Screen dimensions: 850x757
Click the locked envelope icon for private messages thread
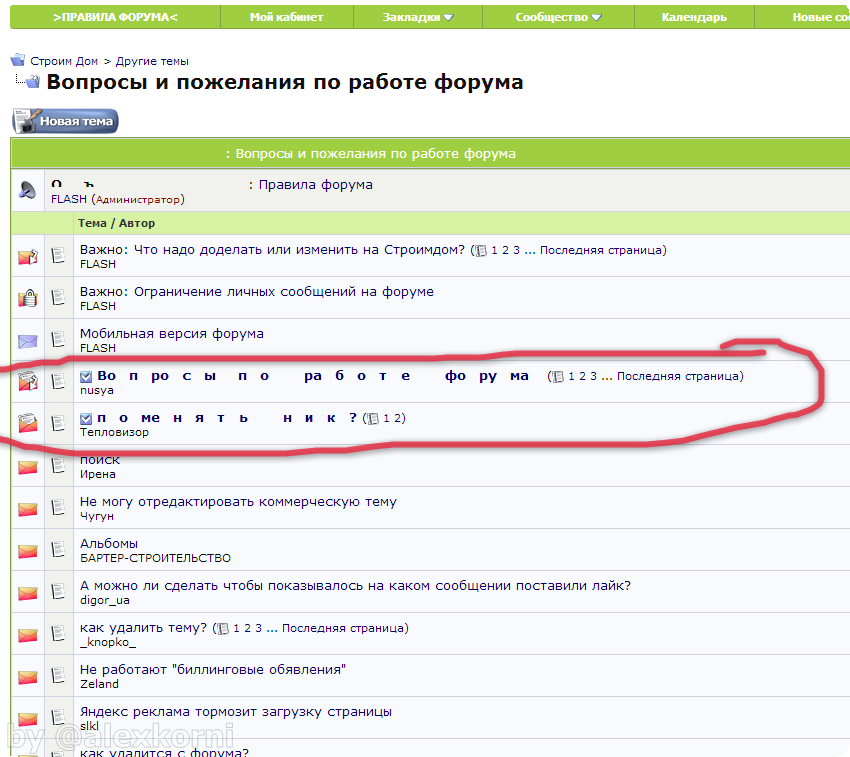[x=28, y=298]
